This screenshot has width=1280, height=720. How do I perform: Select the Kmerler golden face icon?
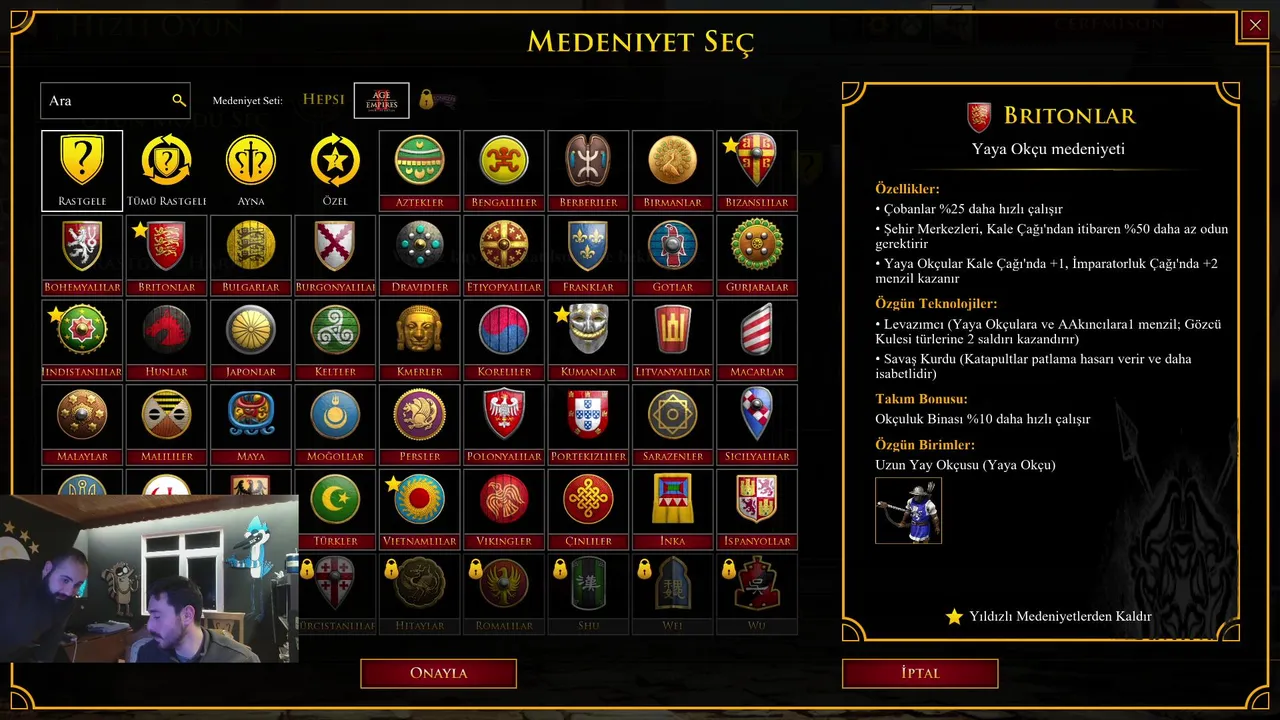420,340
